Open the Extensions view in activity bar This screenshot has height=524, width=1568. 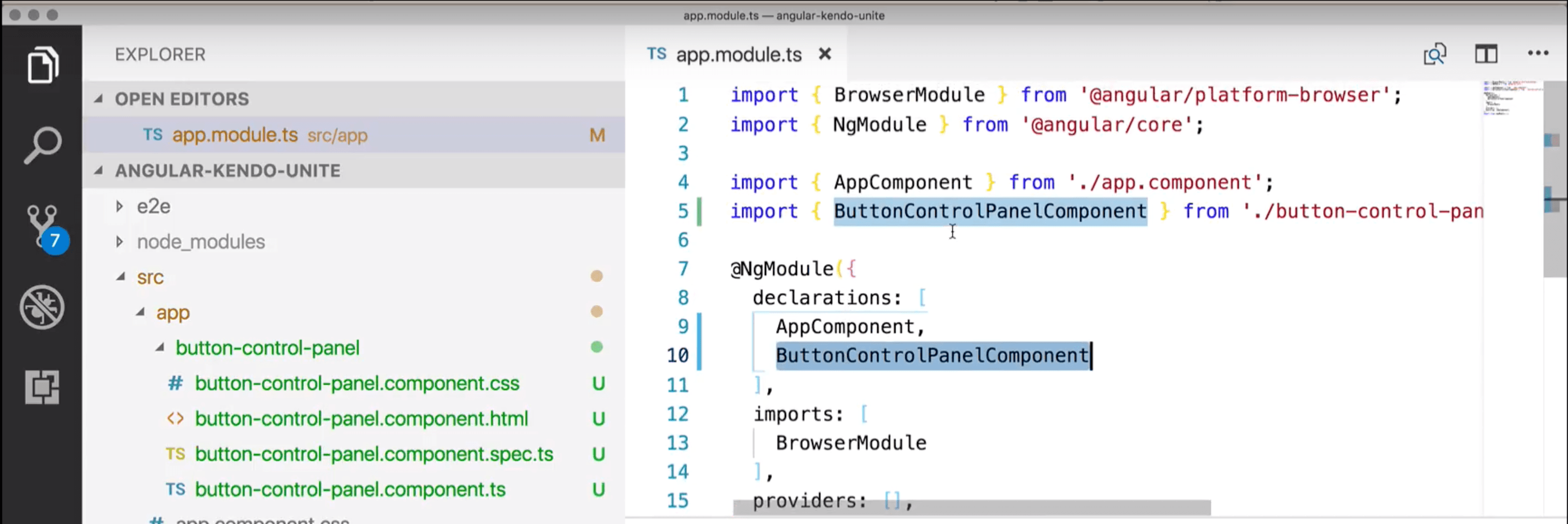click(42, 387)
